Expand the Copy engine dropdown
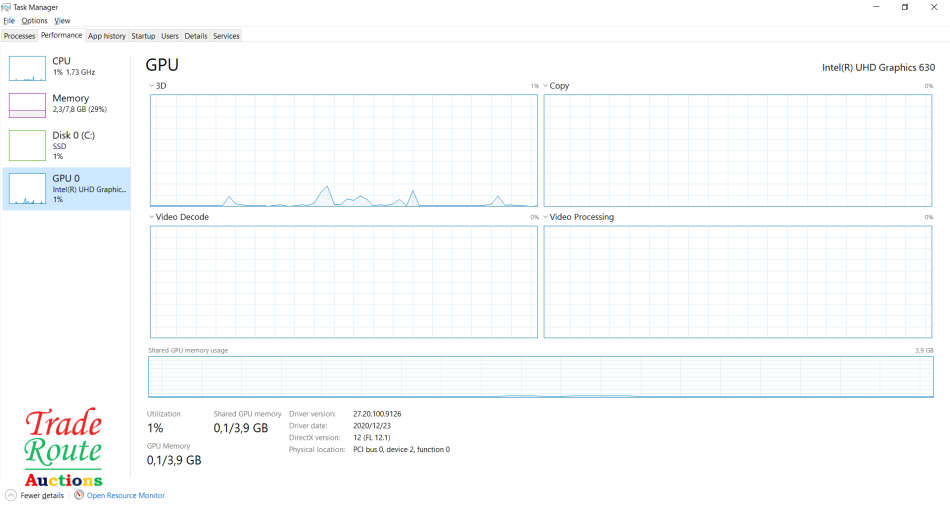The image size is (950, 510). [546, 86]
